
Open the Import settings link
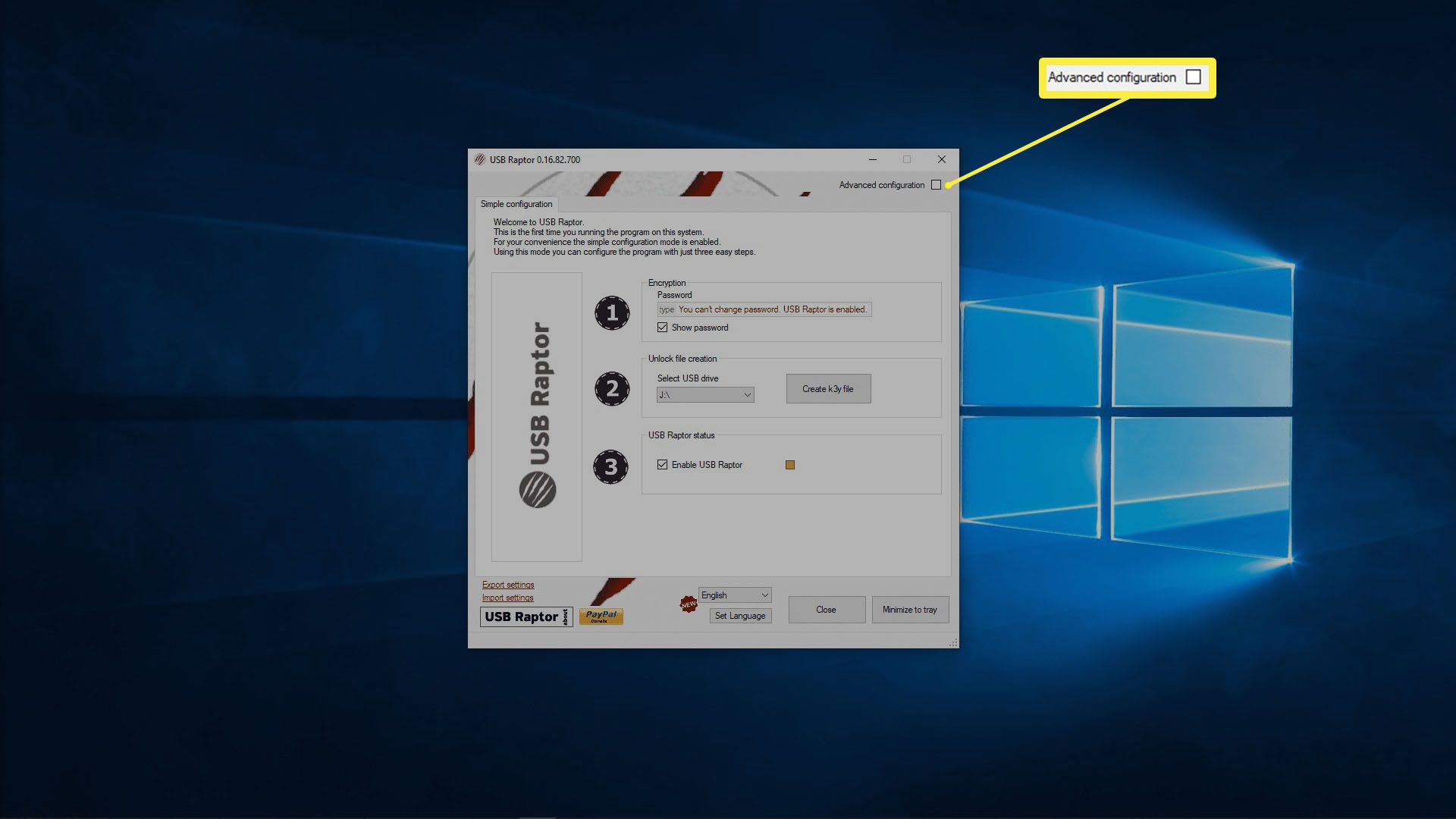pos(507,598)
